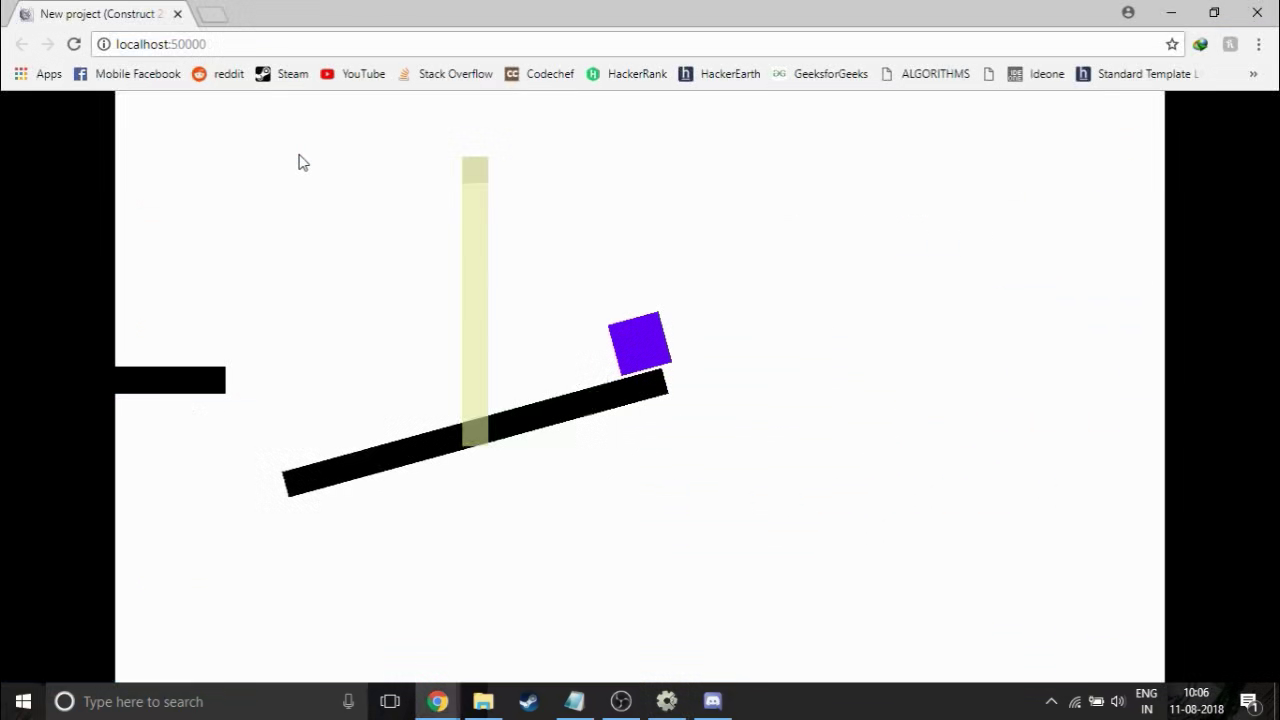The height and width of the screenshot is (720, 1280).
Task: Close the New project tab
Action: click(177, 14)
